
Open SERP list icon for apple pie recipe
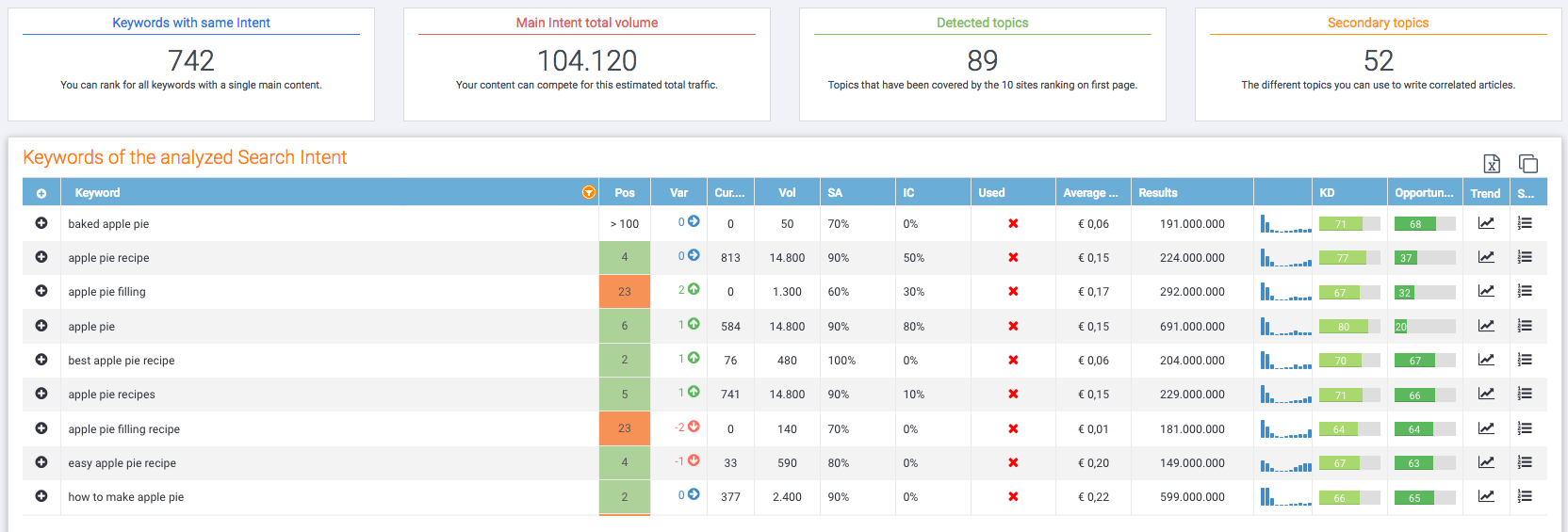coord(1525,257)
